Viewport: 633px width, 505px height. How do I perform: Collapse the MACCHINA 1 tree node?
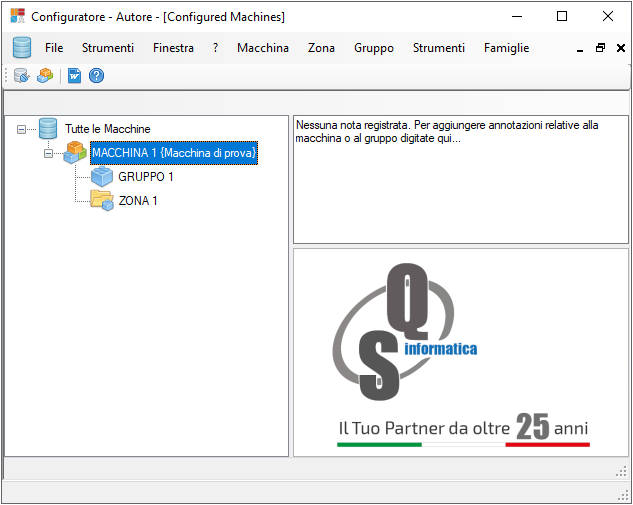pyautogui.click(x=48, y=153)
